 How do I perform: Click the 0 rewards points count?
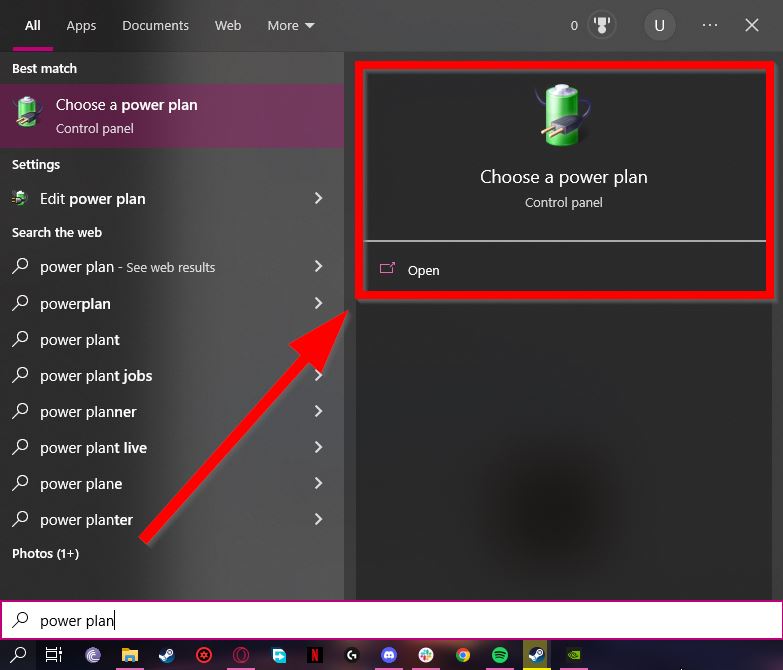[x=574, y=25]
